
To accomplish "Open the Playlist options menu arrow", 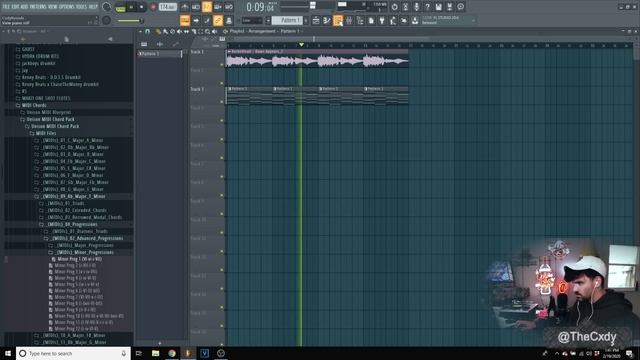I will point(141,31).
